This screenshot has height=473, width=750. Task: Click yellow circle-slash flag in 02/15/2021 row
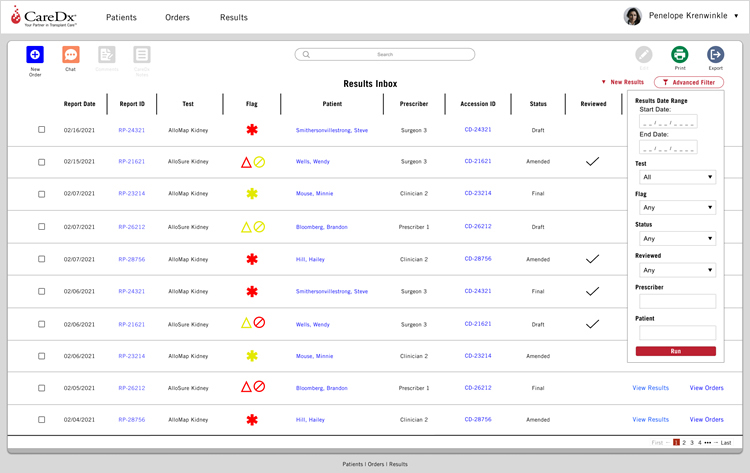(259, 162)
